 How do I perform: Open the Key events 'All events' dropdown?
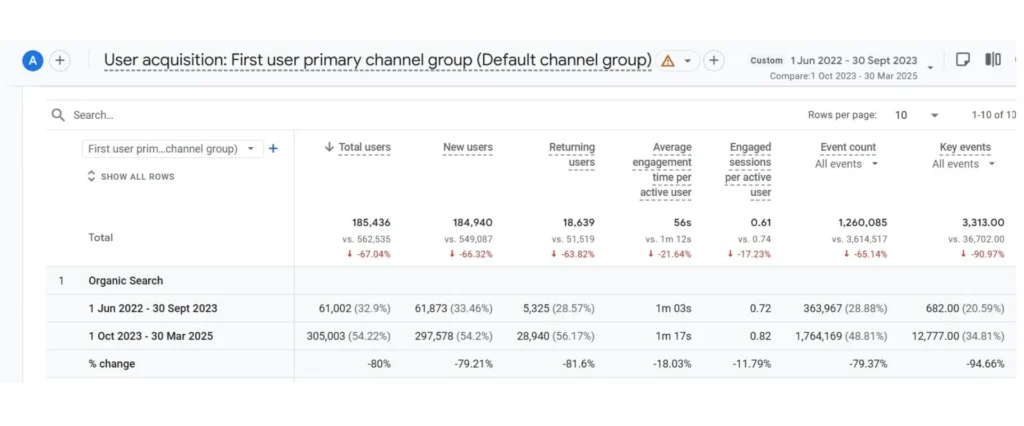coord(964,164)
